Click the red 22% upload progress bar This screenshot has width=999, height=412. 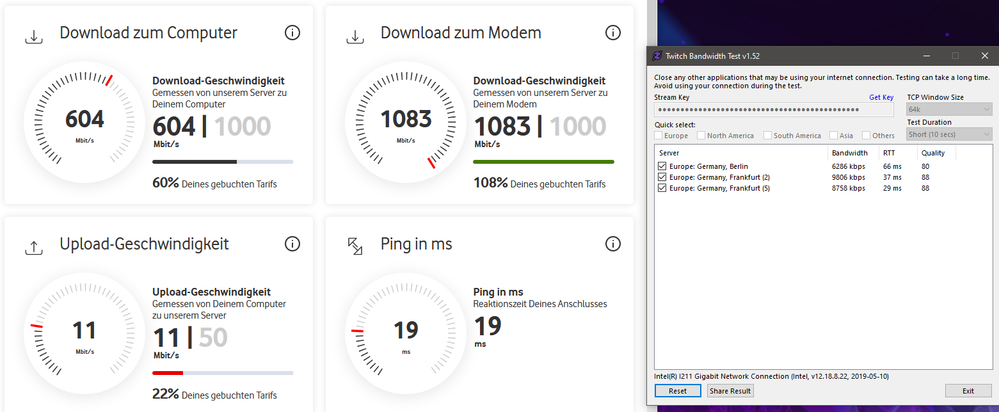coord(222,373)
